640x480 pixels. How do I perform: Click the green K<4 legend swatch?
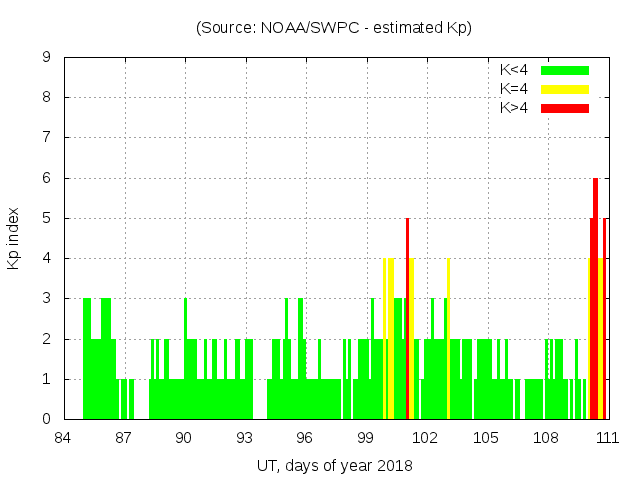(x=565, y=70)
